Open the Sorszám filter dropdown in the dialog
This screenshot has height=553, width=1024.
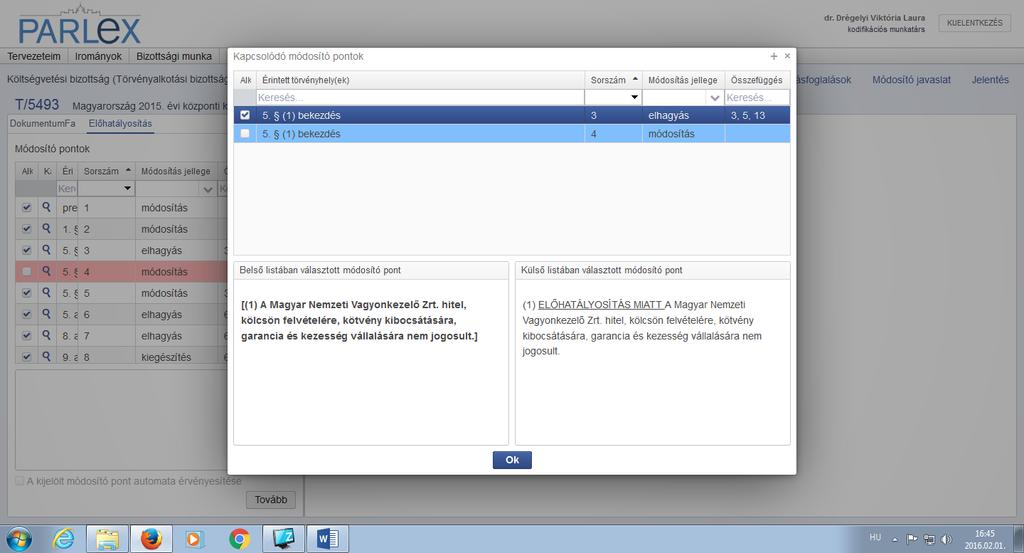tap(633, 97)
